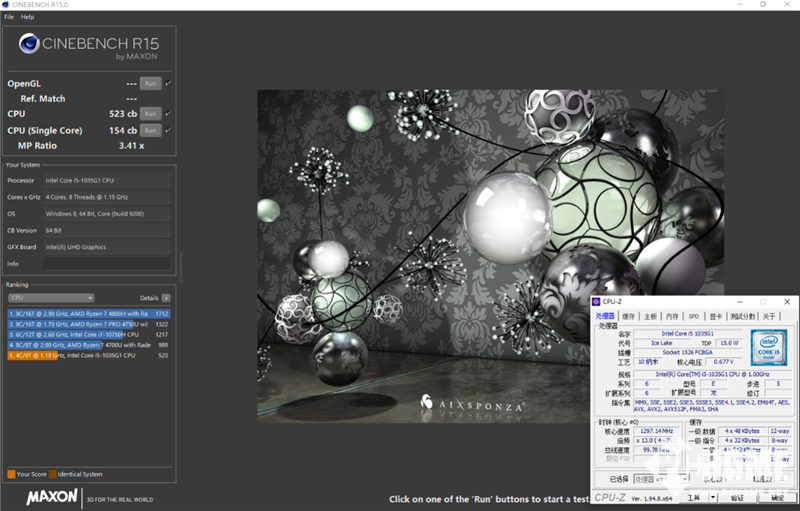Click the empty Info input field
The image size is (800, 511).
click(107, 264)
